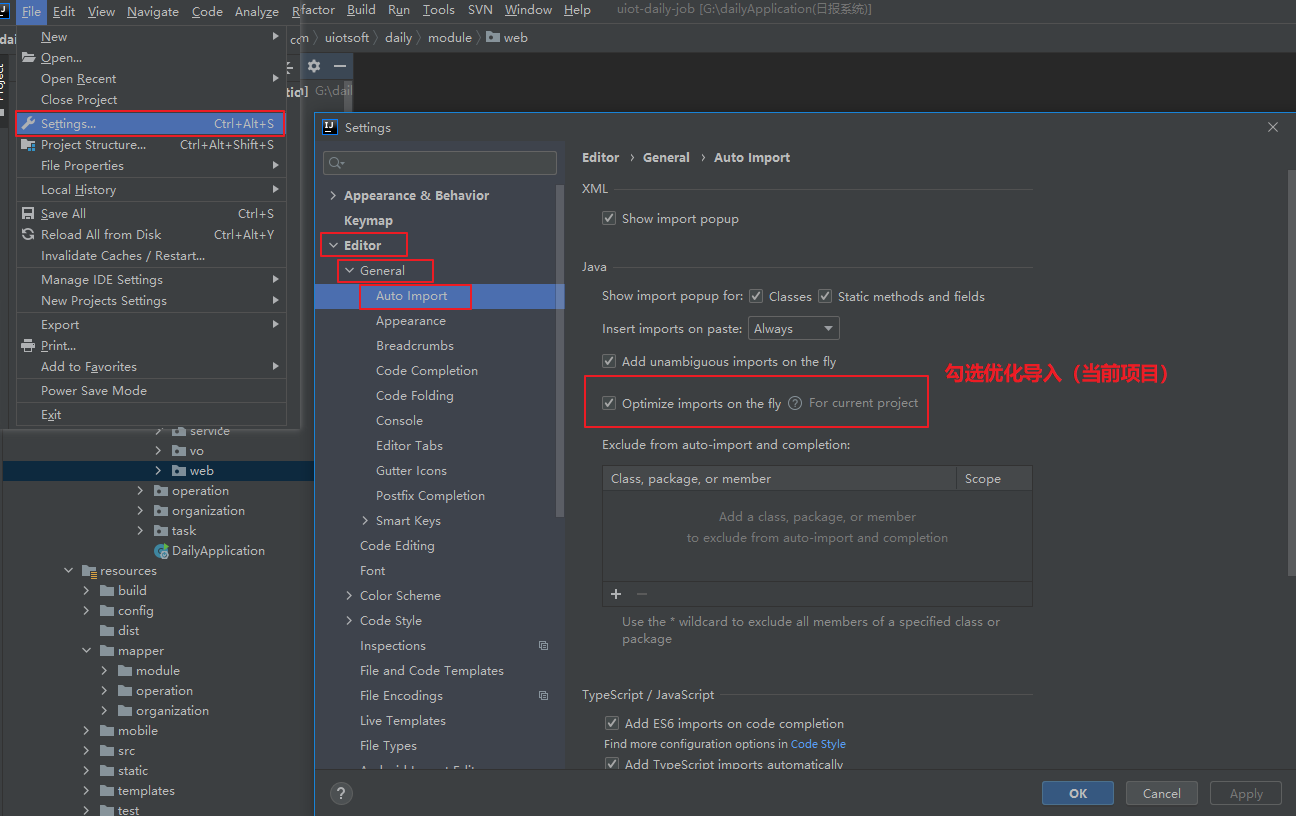
Task: Click the Reload All from Disk icon
Action: pos(28,234)
